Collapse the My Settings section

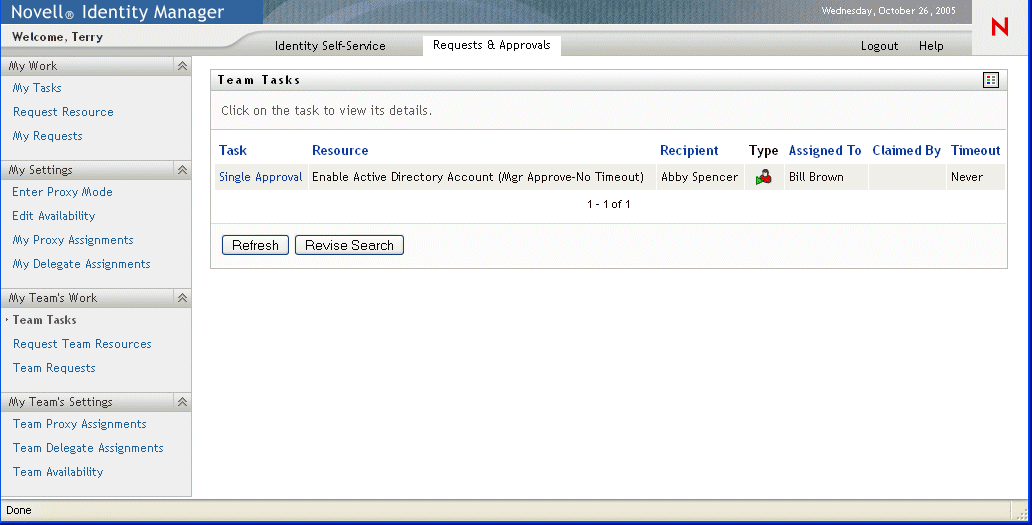tap(182, 170)
